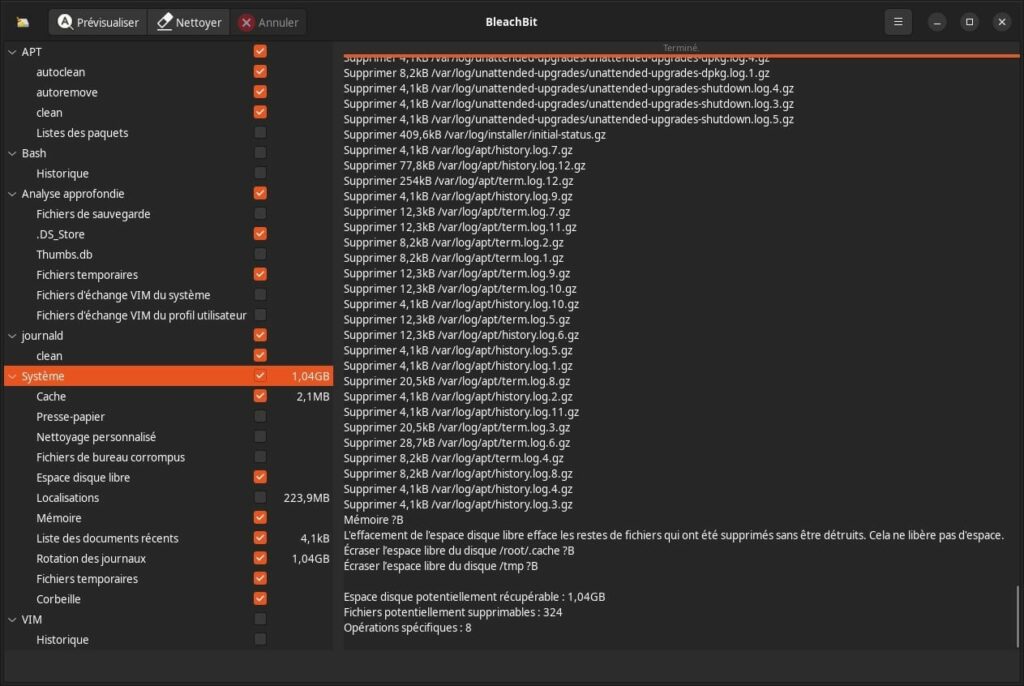Uncheck the Système group checkbox

pos(260,375)
